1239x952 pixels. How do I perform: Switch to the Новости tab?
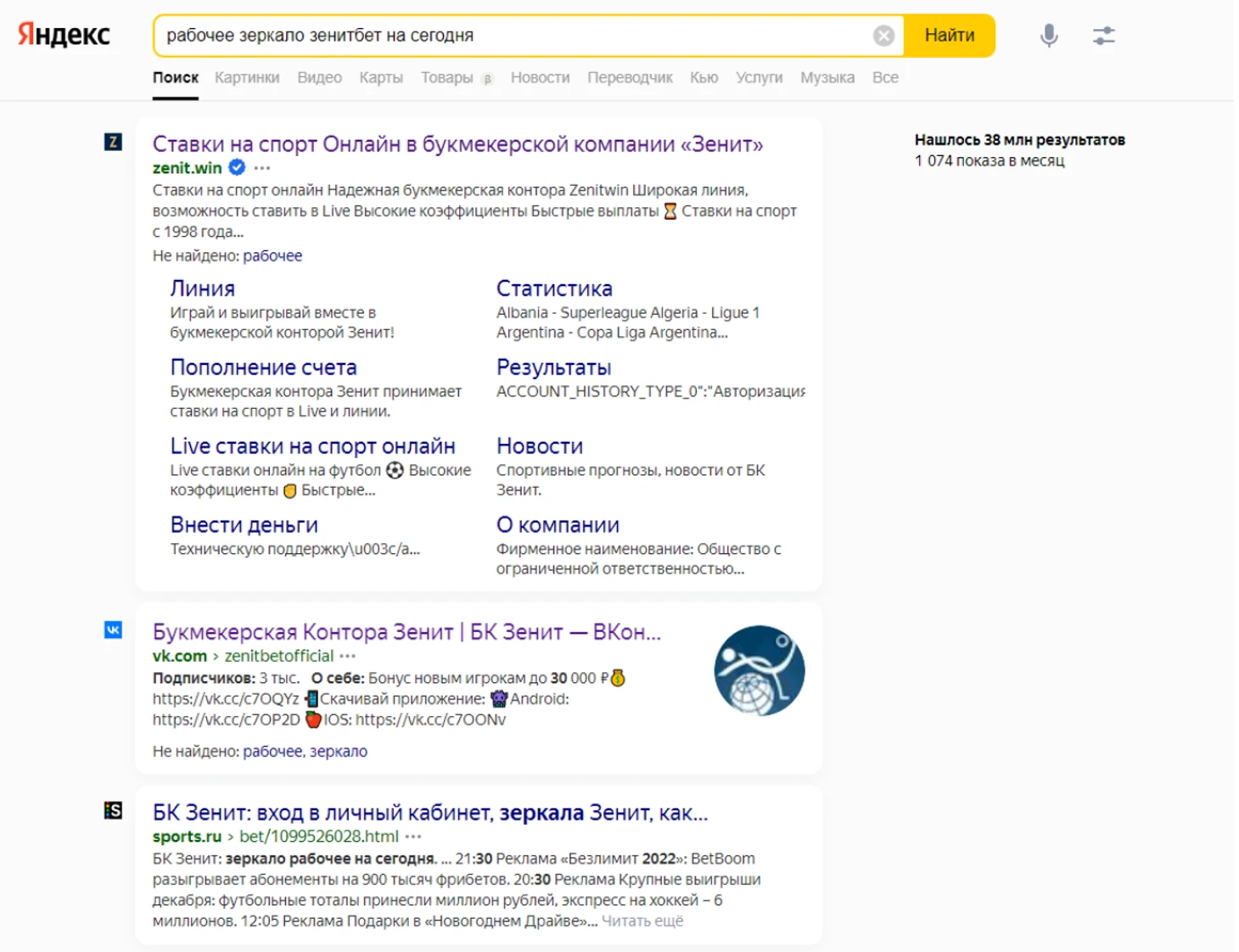coord(540,77)
